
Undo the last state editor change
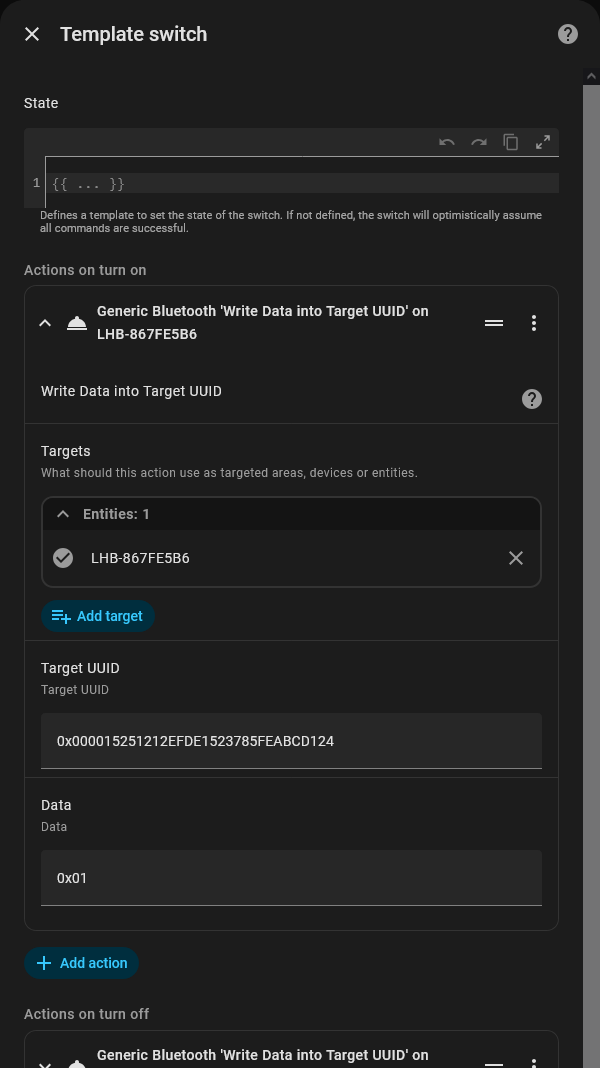447,142
